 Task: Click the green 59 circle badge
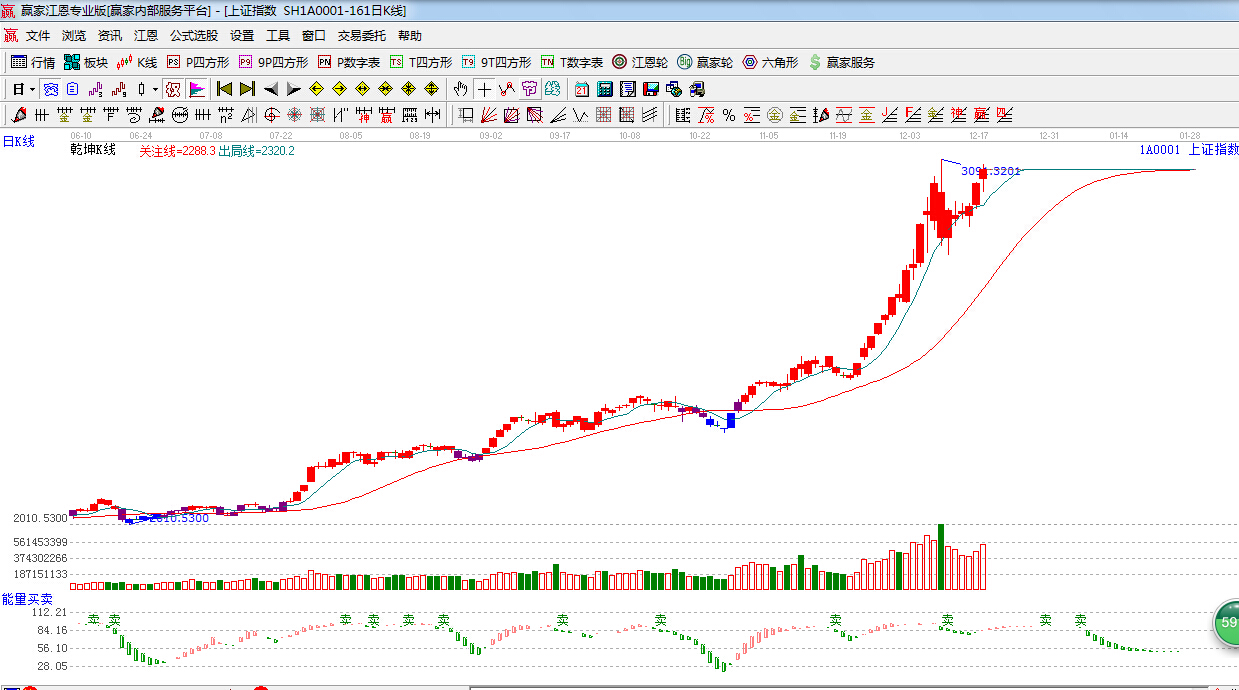click(x=1227, y=622)
